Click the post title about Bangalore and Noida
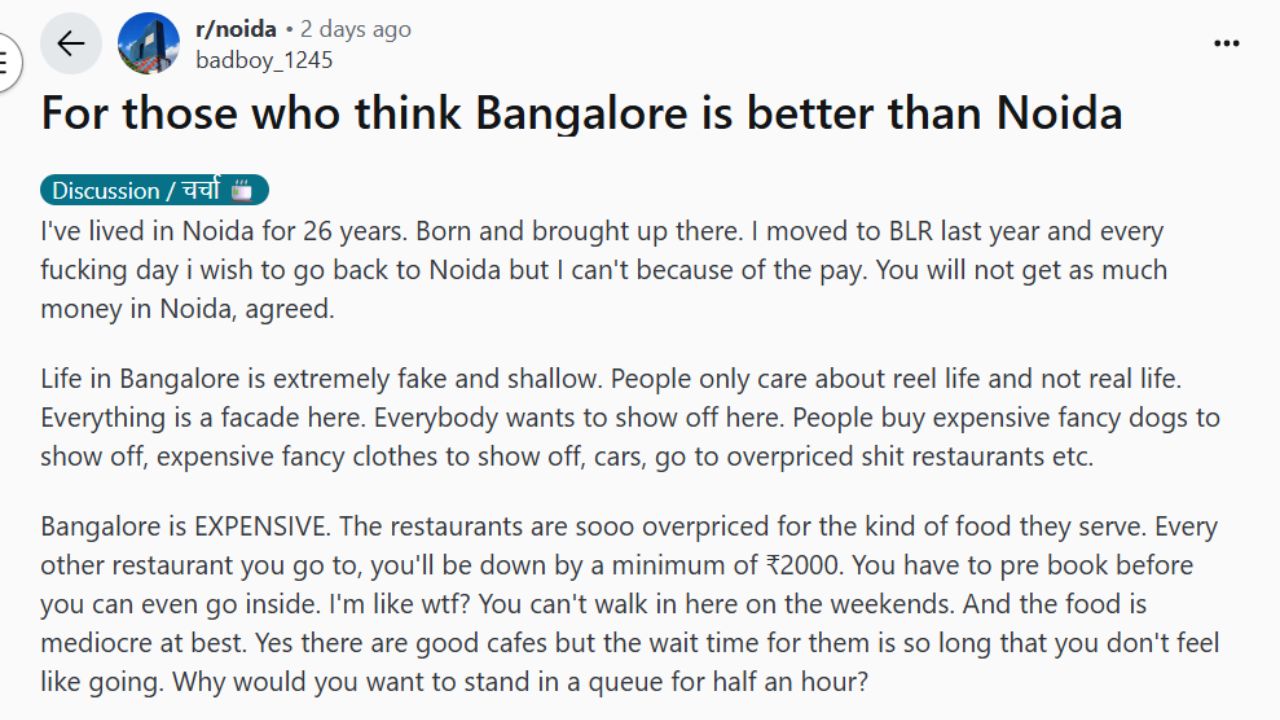1280x720 pixels. pos(581,113)
